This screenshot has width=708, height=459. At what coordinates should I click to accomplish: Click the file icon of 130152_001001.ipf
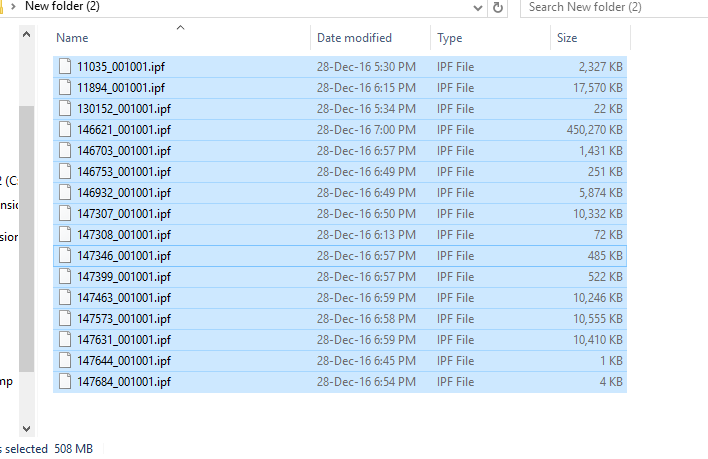(x=65, y=108)
